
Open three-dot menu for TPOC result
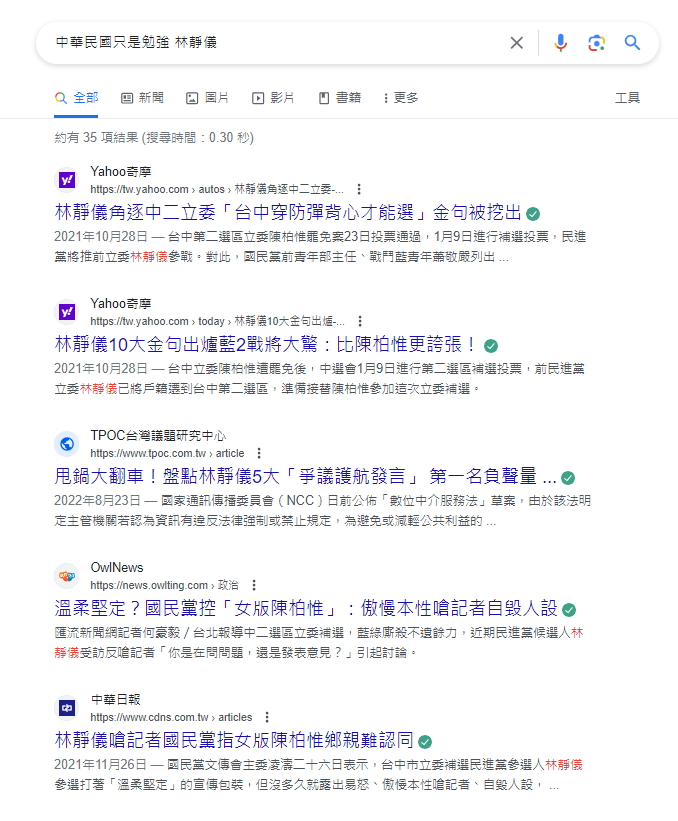[x=259, y=453]
